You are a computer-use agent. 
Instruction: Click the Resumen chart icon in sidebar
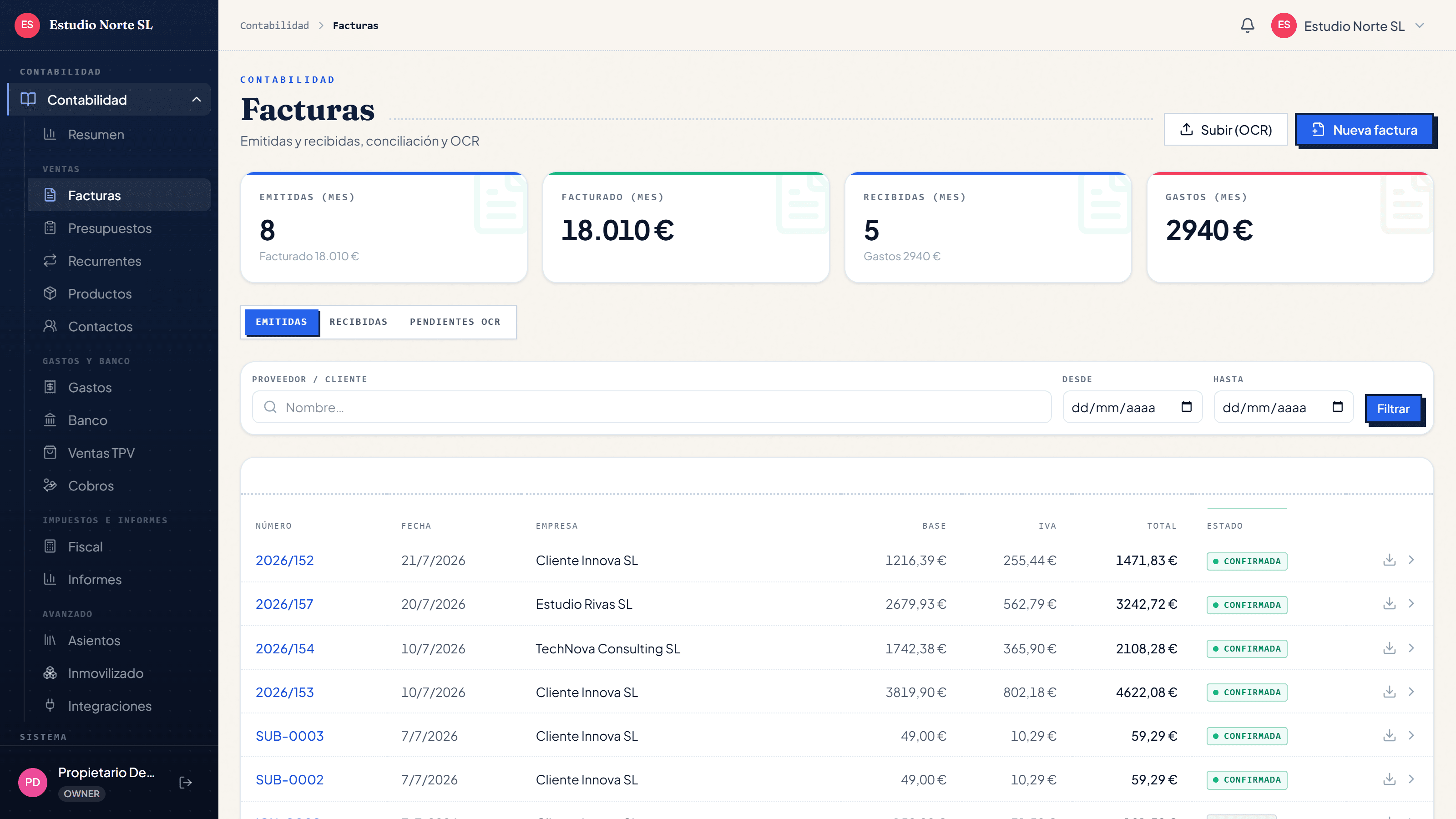tap(50, 134)
